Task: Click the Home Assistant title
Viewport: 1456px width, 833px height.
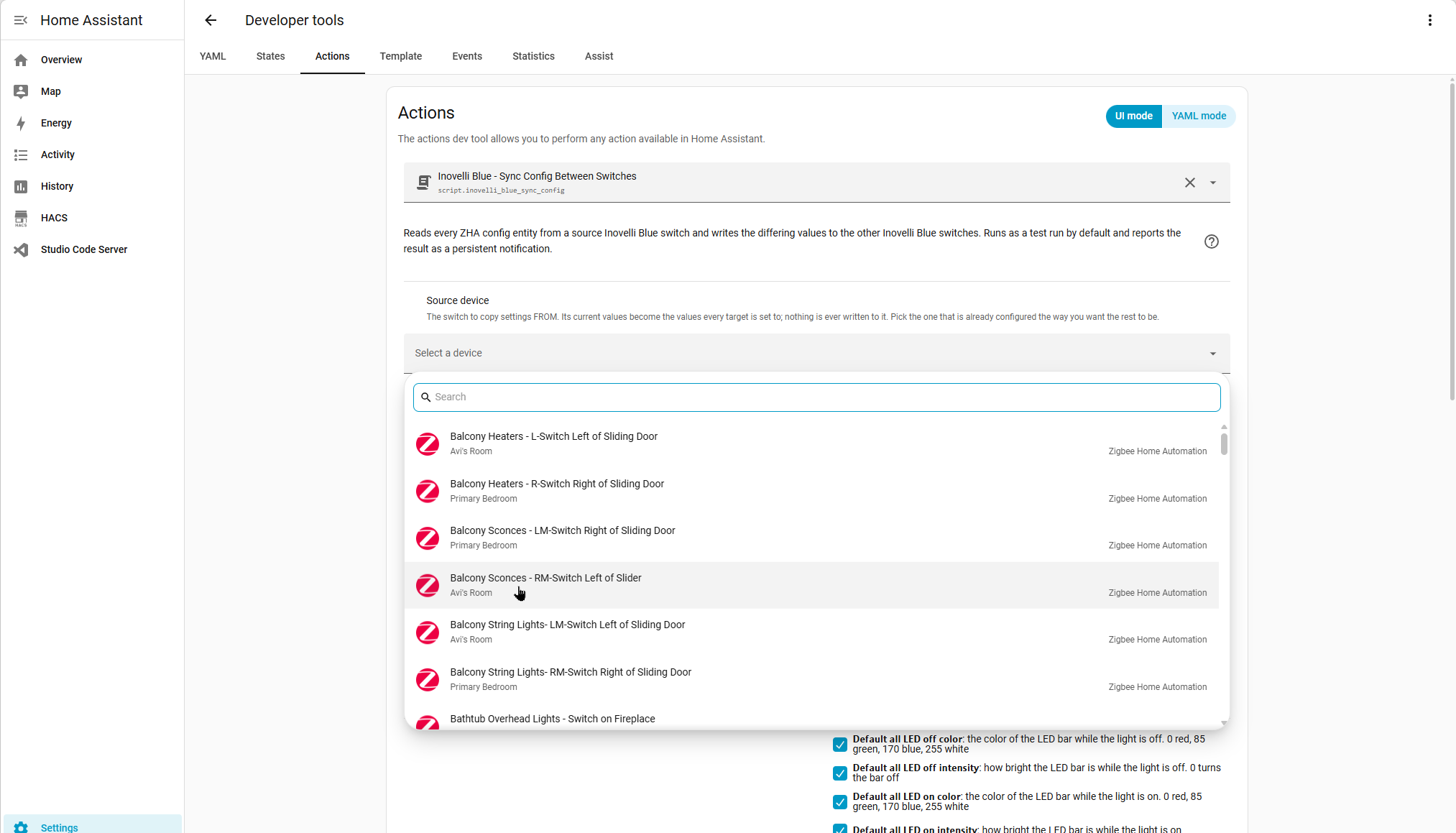Action: tap(91, 20)
